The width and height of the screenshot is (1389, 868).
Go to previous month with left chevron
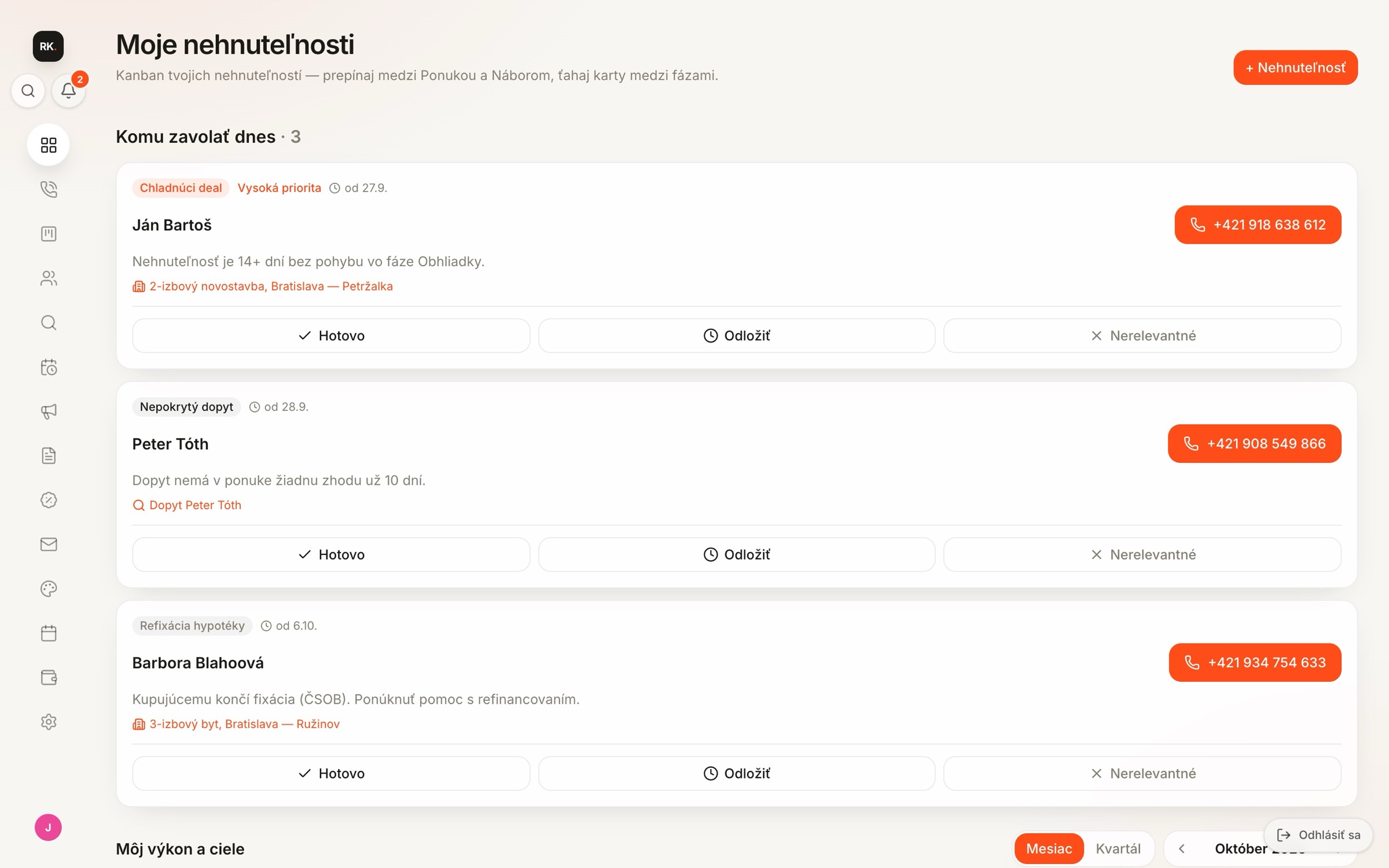[1182, 848]
